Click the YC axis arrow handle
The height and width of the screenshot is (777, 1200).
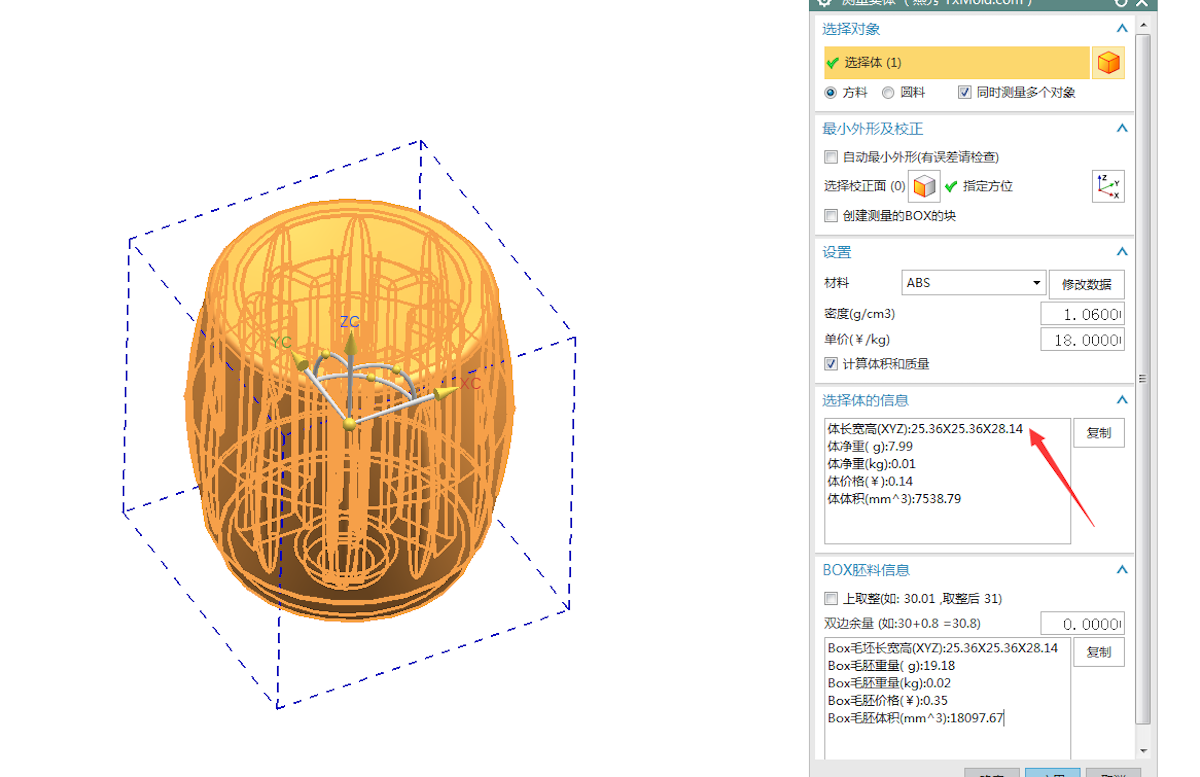[302, 363]
